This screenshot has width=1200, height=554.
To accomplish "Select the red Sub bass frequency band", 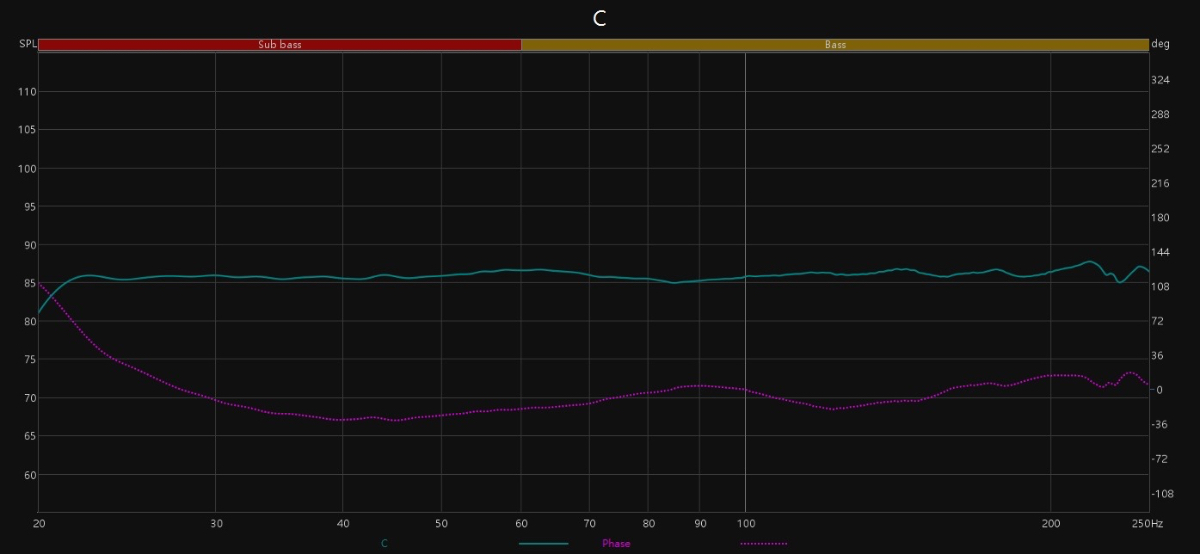I will click(x=280, y=45).
